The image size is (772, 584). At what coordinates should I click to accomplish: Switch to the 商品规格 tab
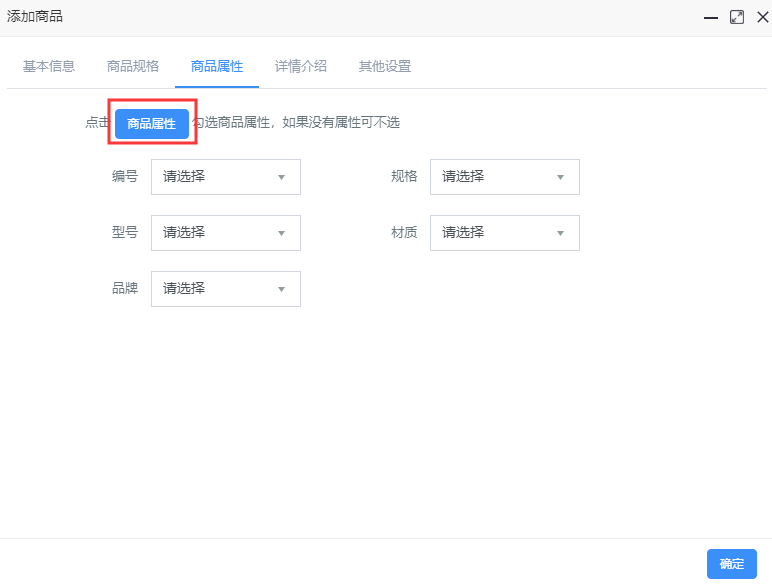[133, 66]
